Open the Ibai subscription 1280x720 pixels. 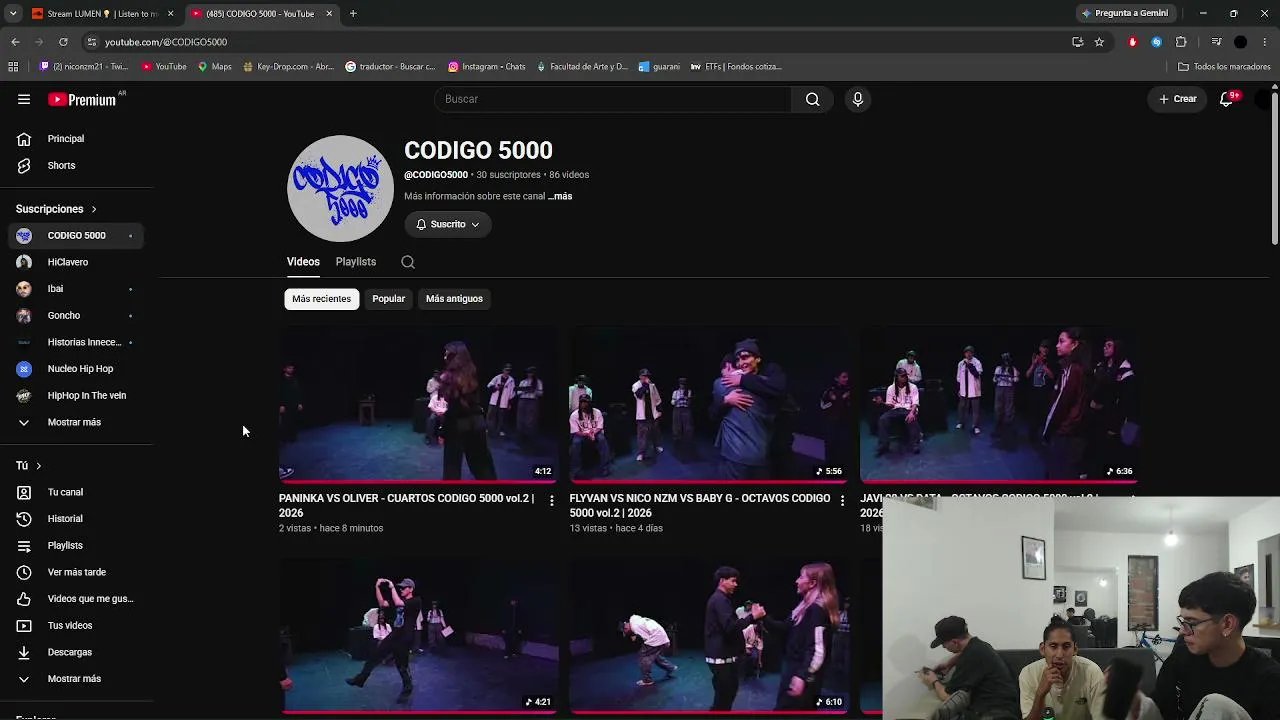click(x=76, y=289)
